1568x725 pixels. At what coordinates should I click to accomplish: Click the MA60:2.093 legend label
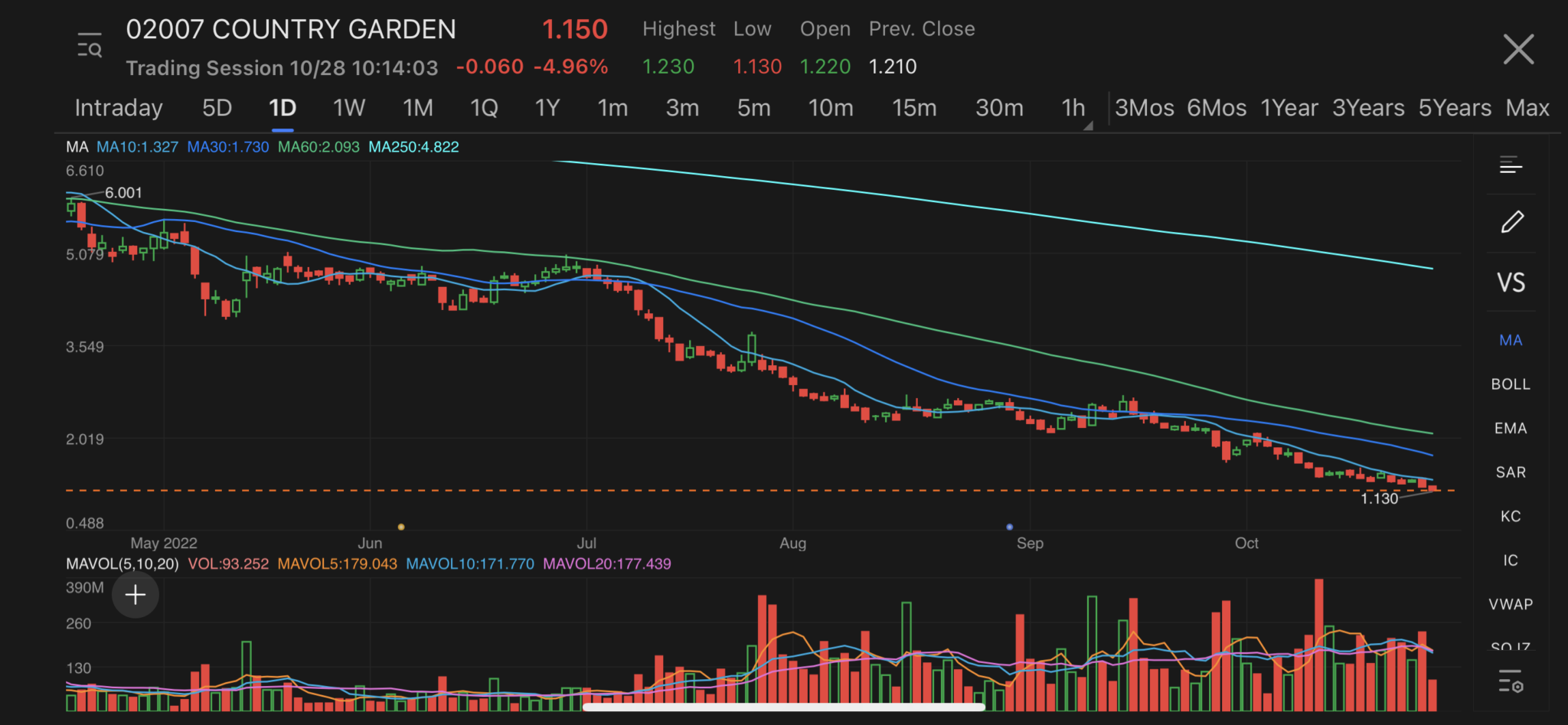[x=318, y=147]
